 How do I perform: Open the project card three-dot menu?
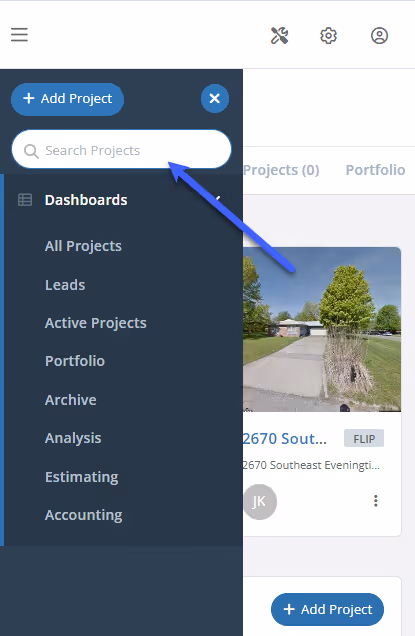click(x=376, y=501)
